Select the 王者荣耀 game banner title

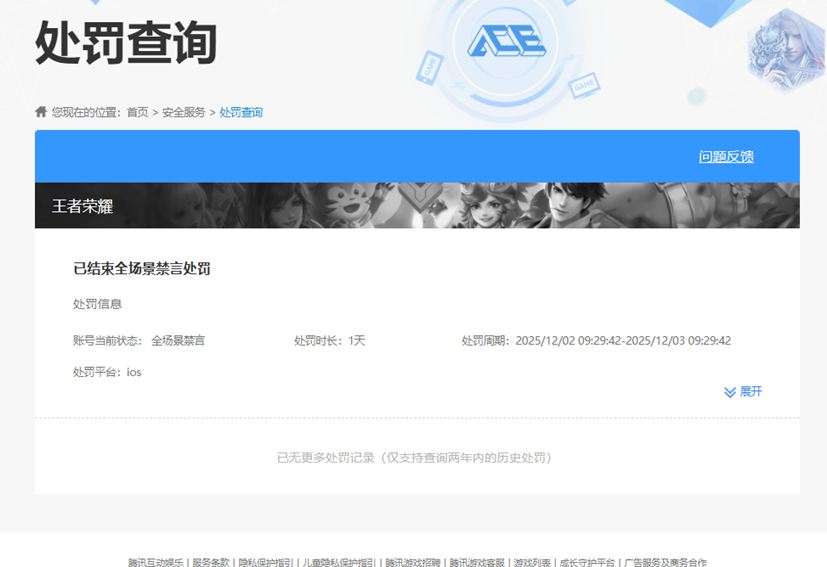click(82, 206)
